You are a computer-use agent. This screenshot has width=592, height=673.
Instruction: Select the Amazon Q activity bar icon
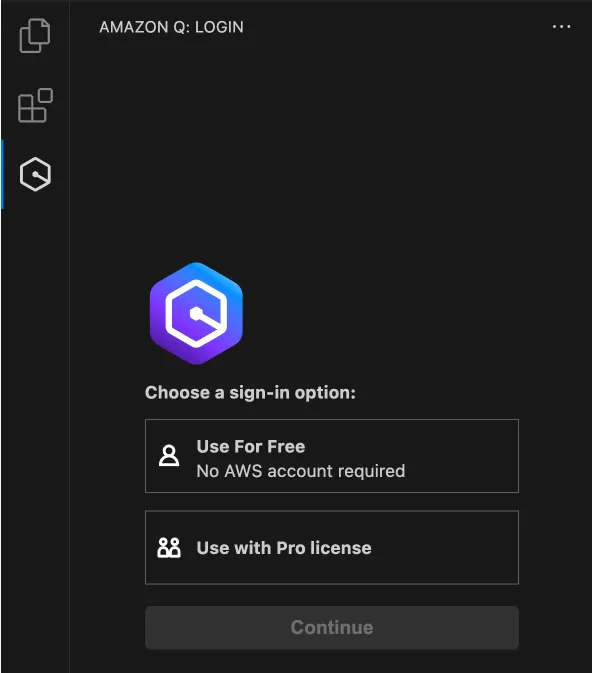tap(35, 174)
